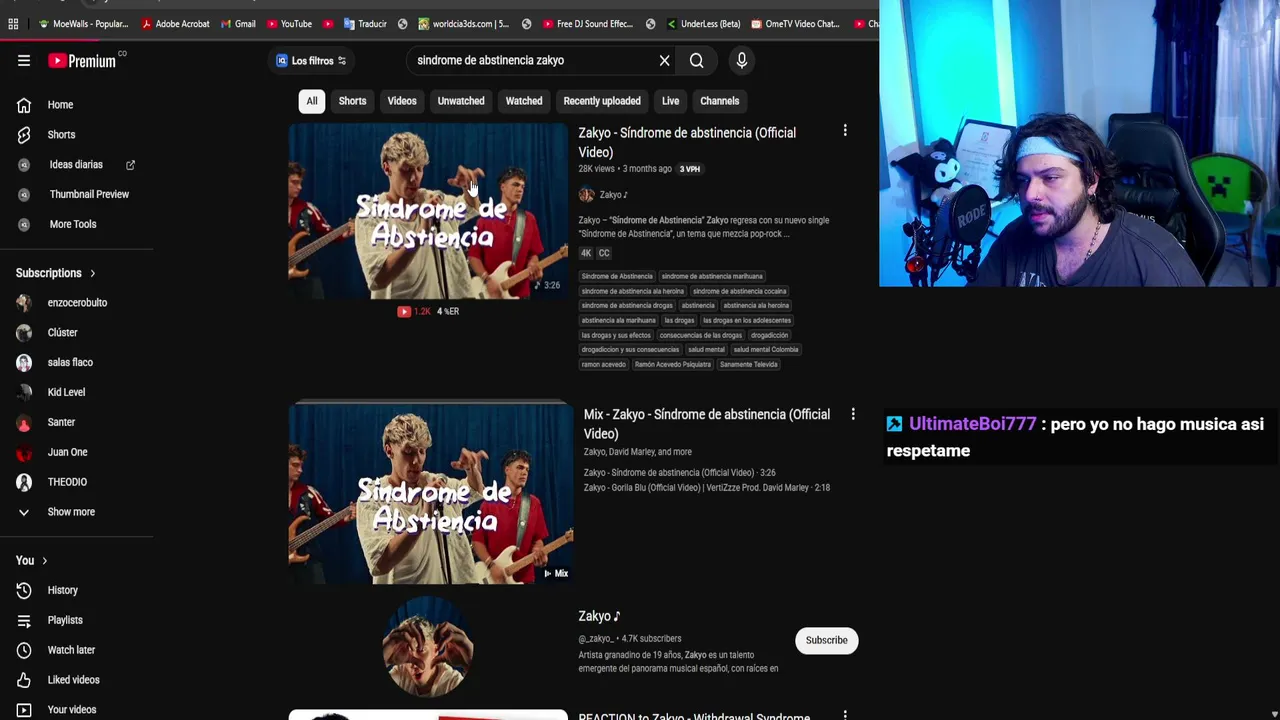Open Ideas diarias sidebar link
Screen dimensions: 1280x720
(x=77, y=165)
